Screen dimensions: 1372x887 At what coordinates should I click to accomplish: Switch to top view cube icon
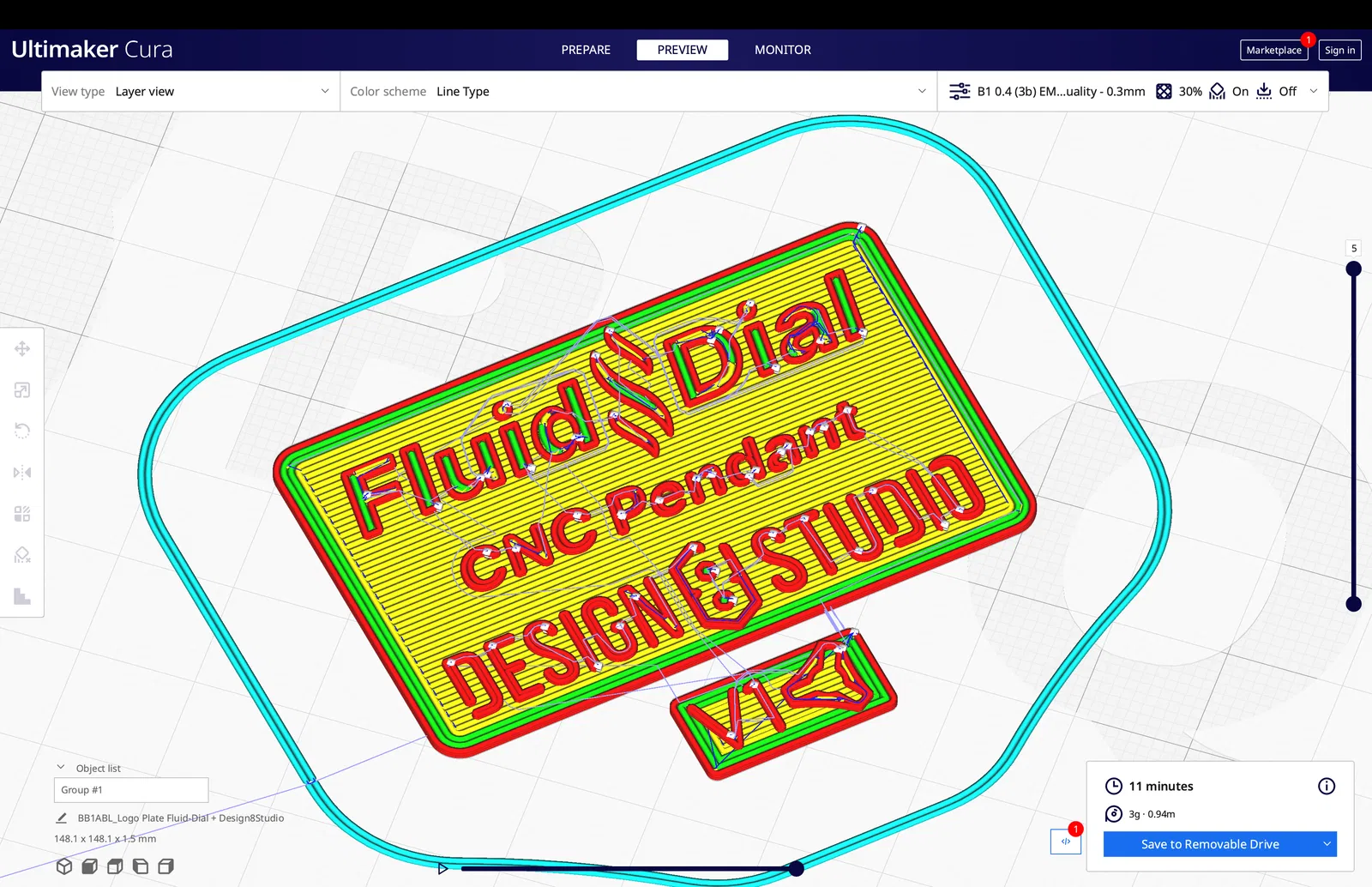click(x=115, y=866)
